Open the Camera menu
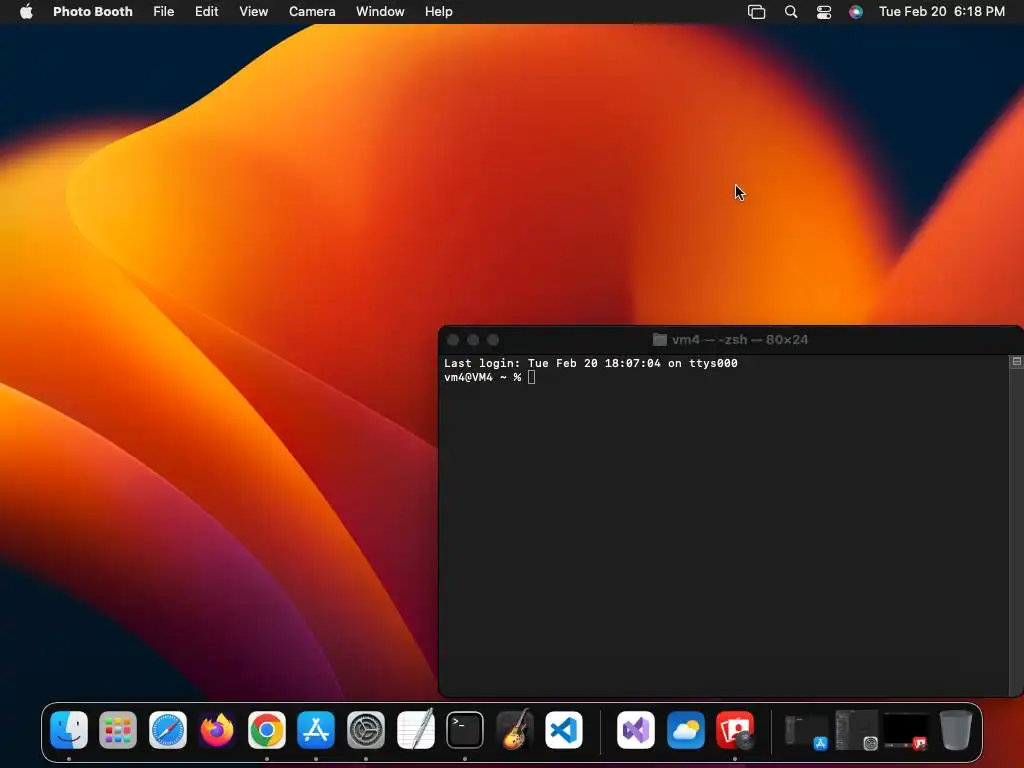 tap(312, 11)
